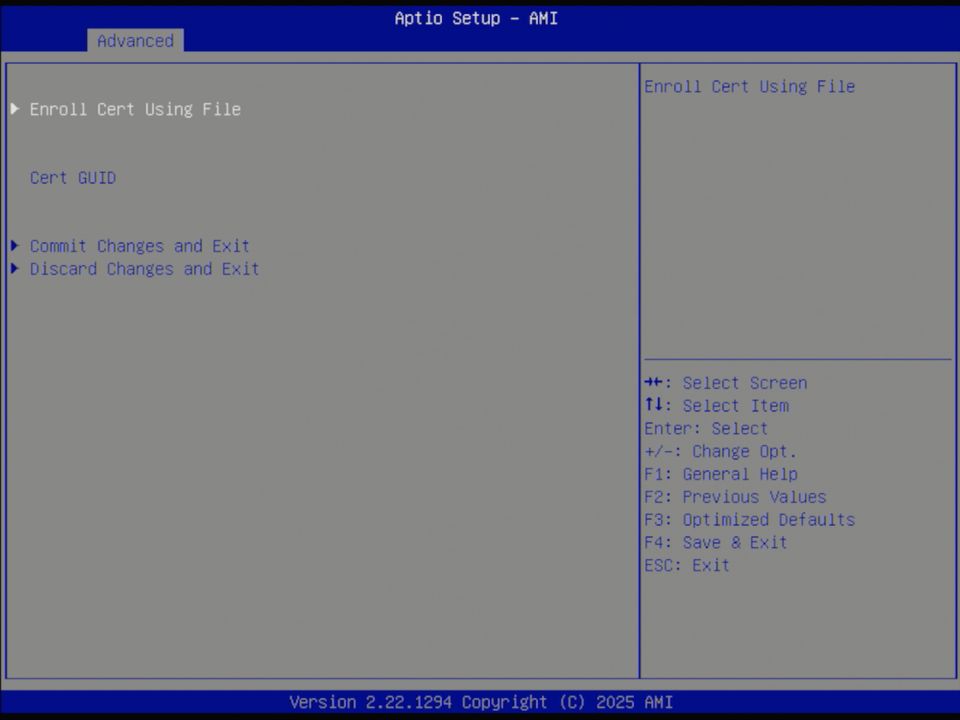Screen dimensions: 960x720
Task: Click the F4: Save and Exit hint
Action: coord(716,542)
